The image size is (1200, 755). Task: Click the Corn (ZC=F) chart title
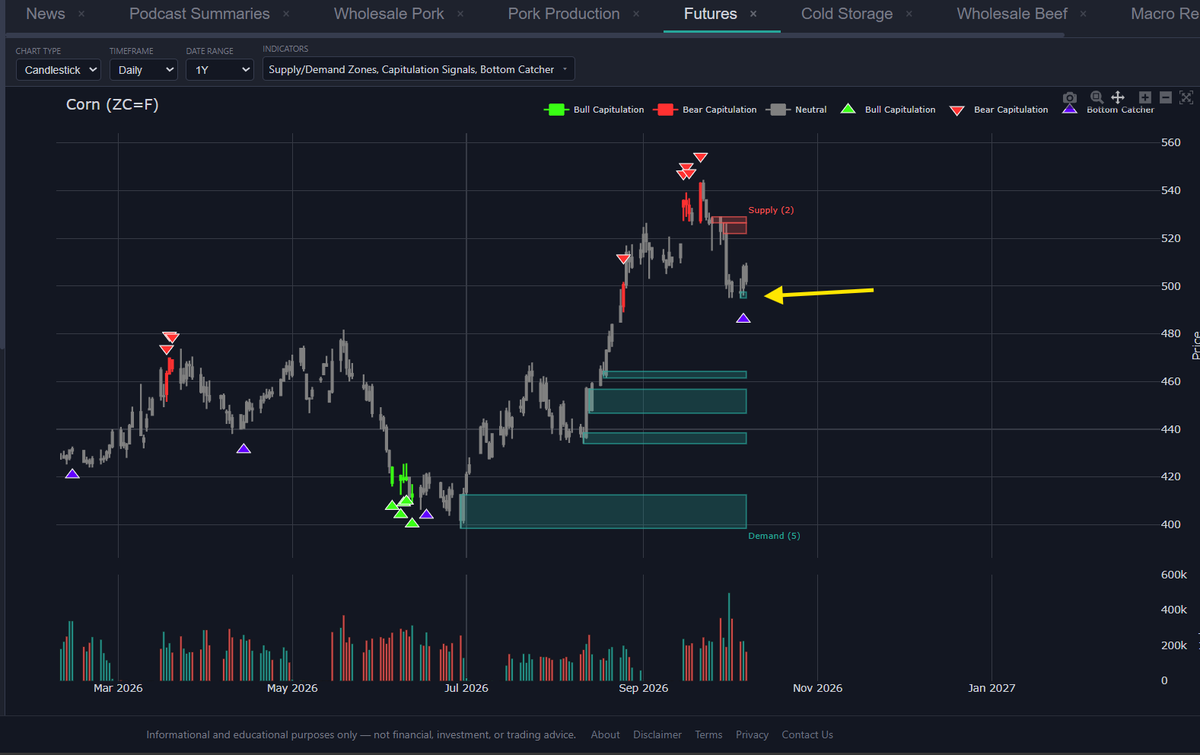click(112, 104)
